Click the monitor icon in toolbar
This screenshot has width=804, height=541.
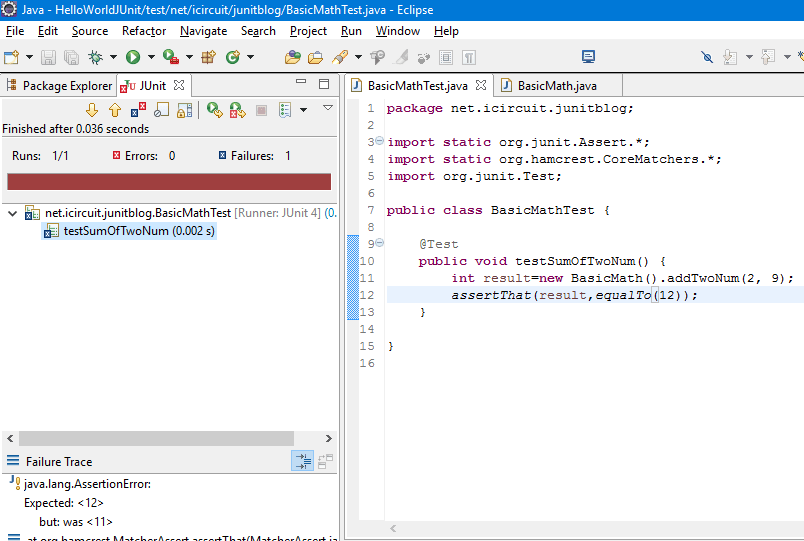(x=588, y=56)
